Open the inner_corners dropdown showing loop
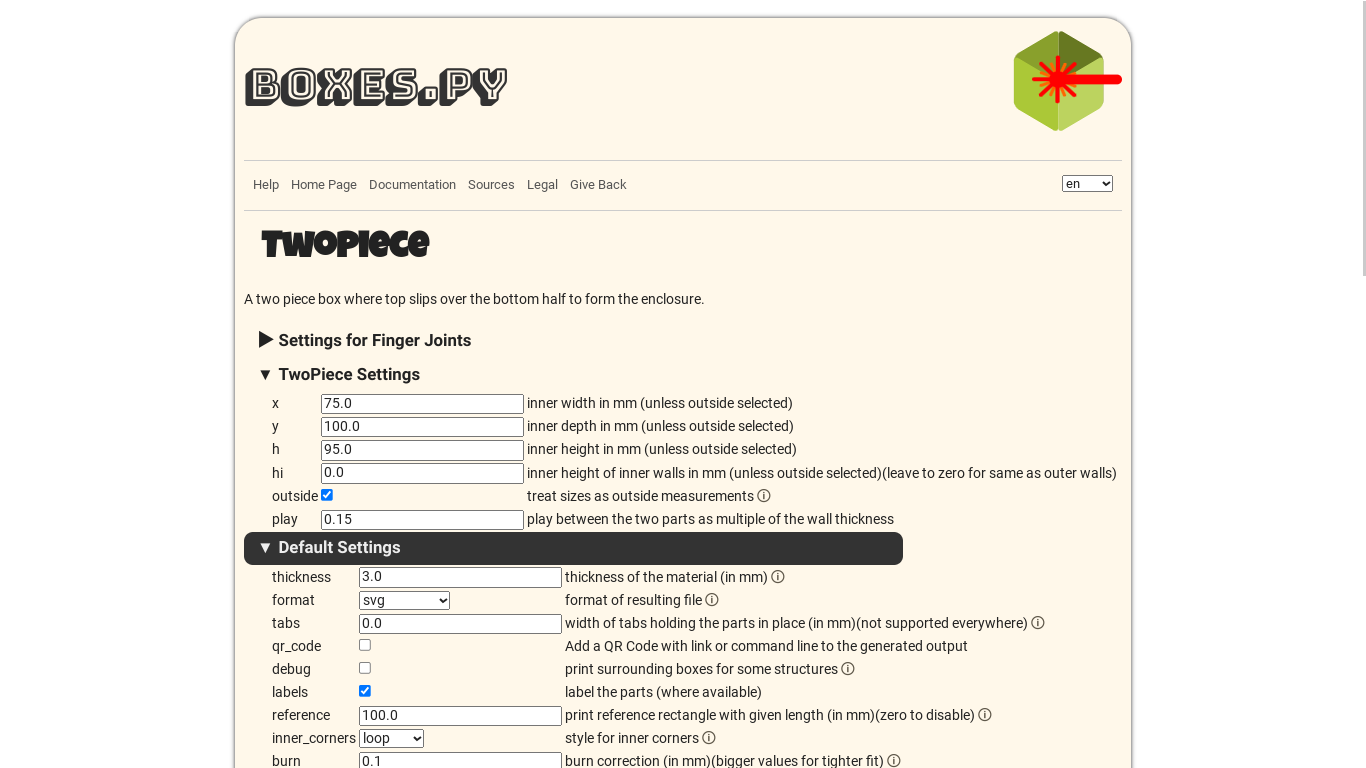1366x768 pixels. 391,738
